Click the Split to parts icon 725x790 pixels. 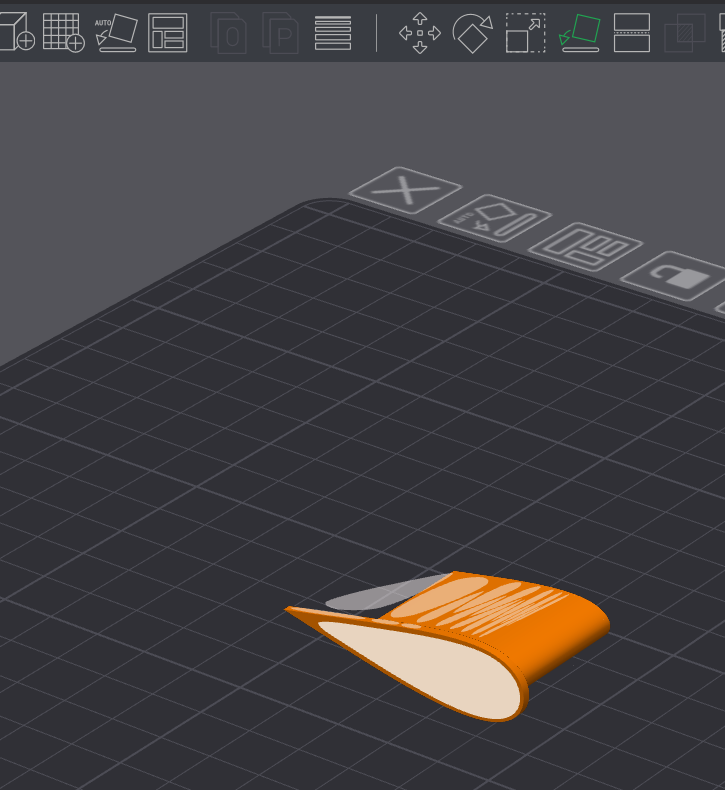coord(280,33)
